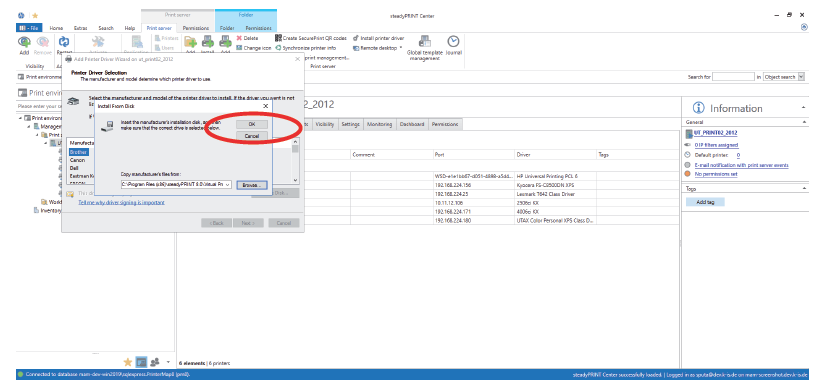Sort by the Comment column header
This screenshot has height=382, width=815.
[391, 155]
